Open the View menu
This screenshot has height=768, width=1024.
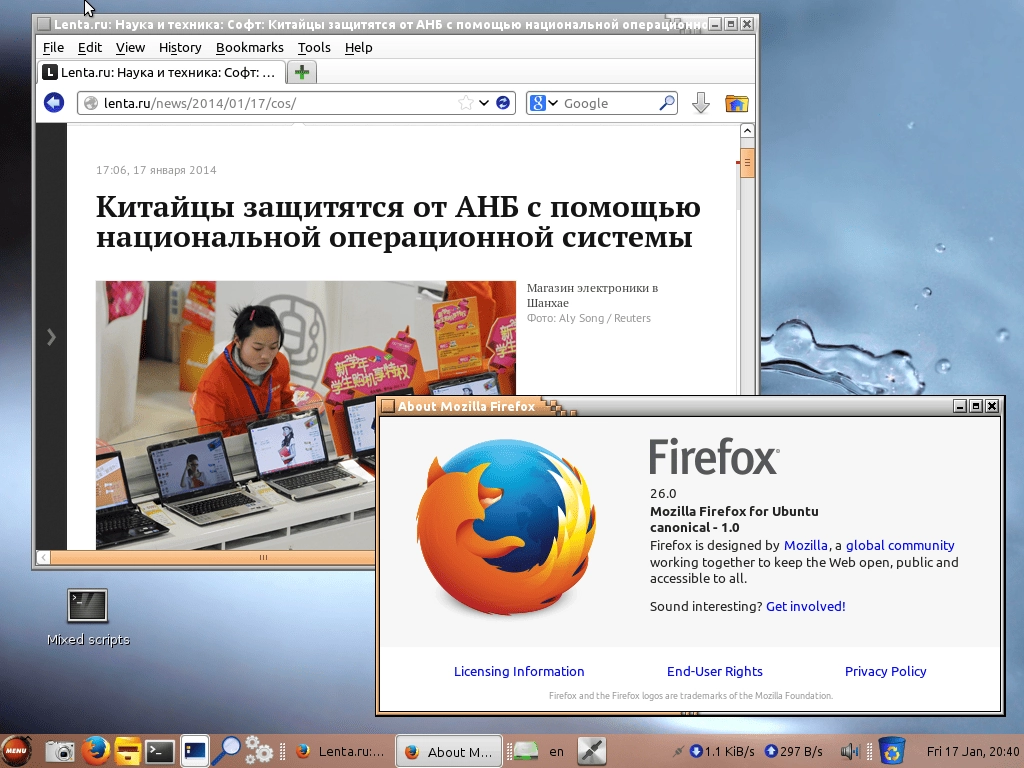[130, 48]
